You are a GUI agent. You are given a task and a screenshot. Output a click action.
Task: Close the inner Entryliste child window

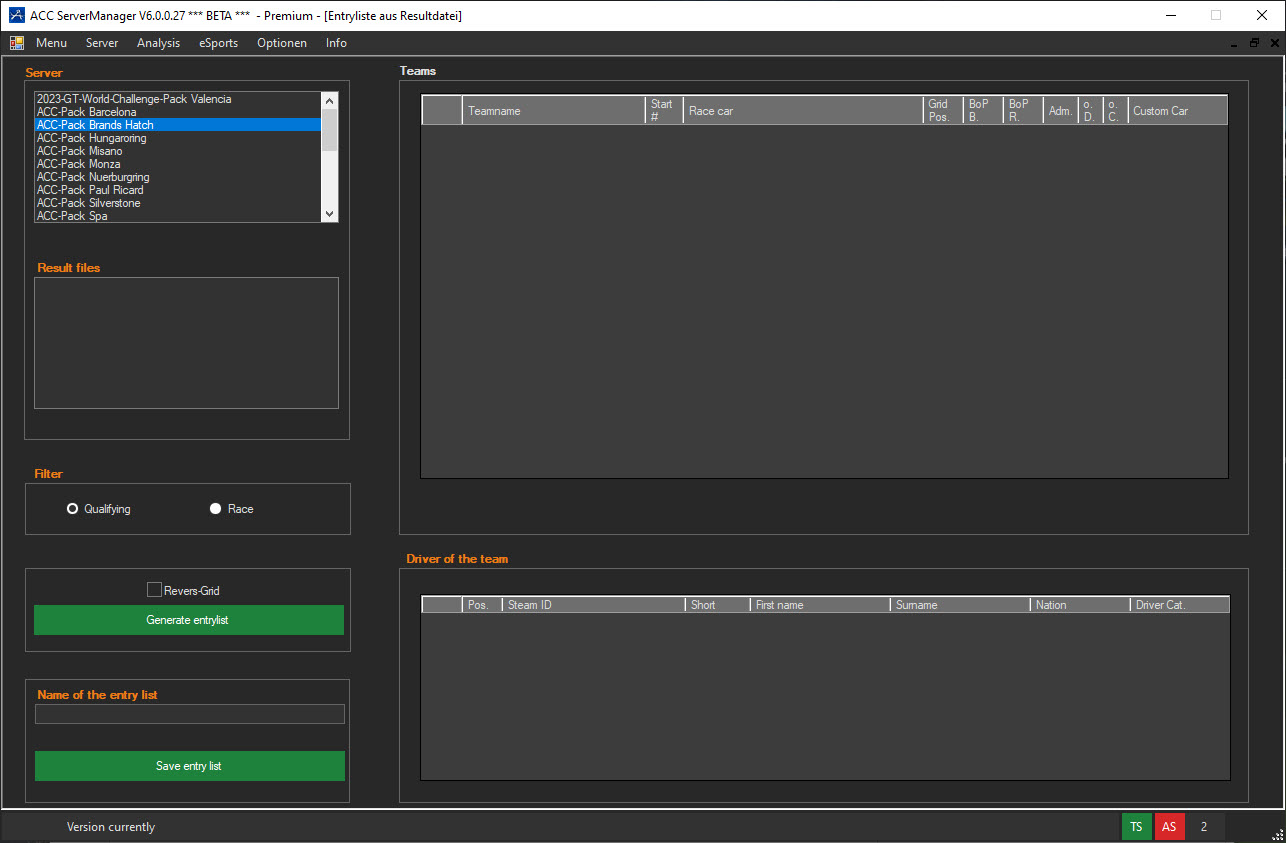(1274, 43)
